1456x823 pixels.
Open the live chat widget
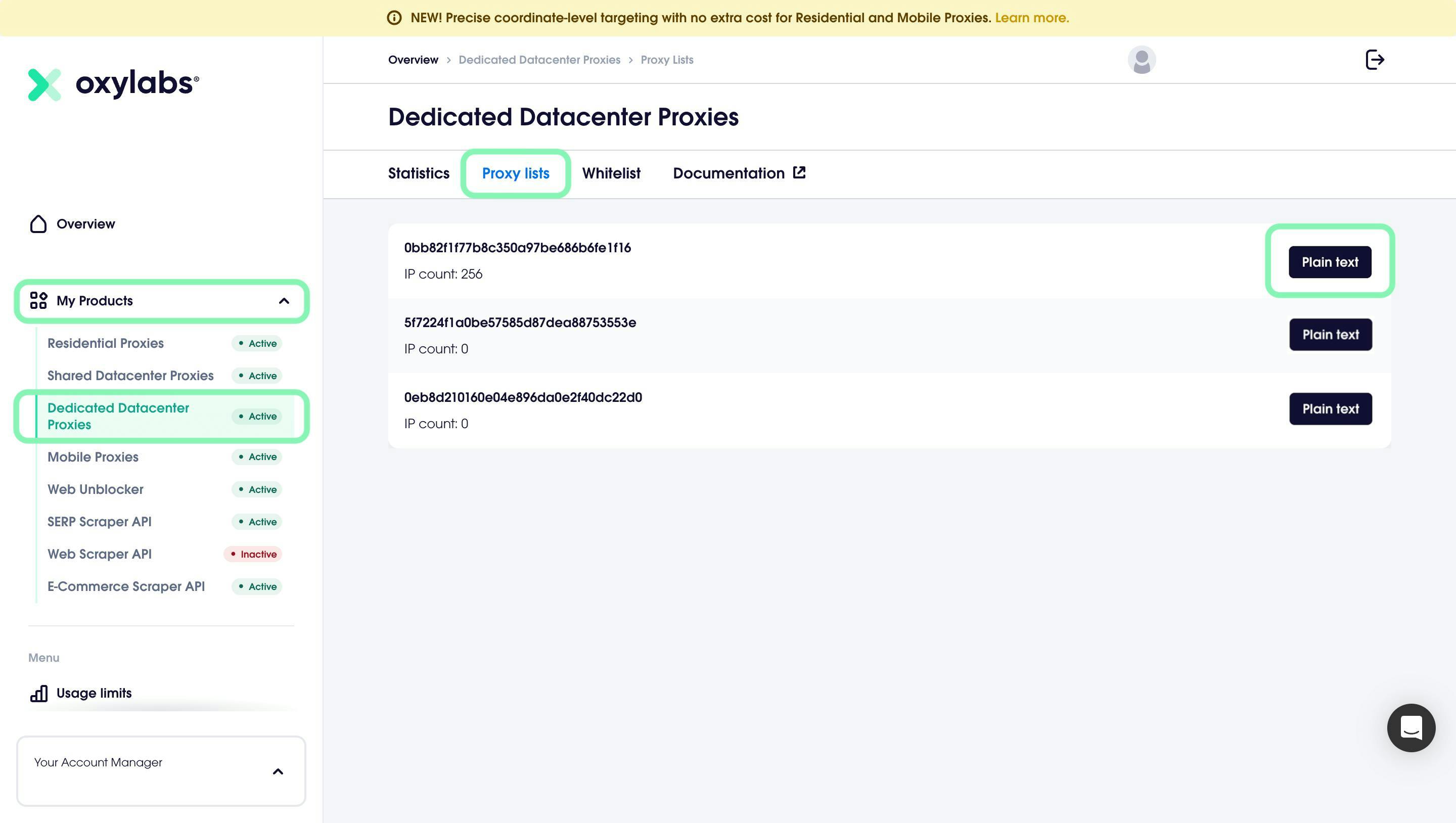pos(1411,727)
